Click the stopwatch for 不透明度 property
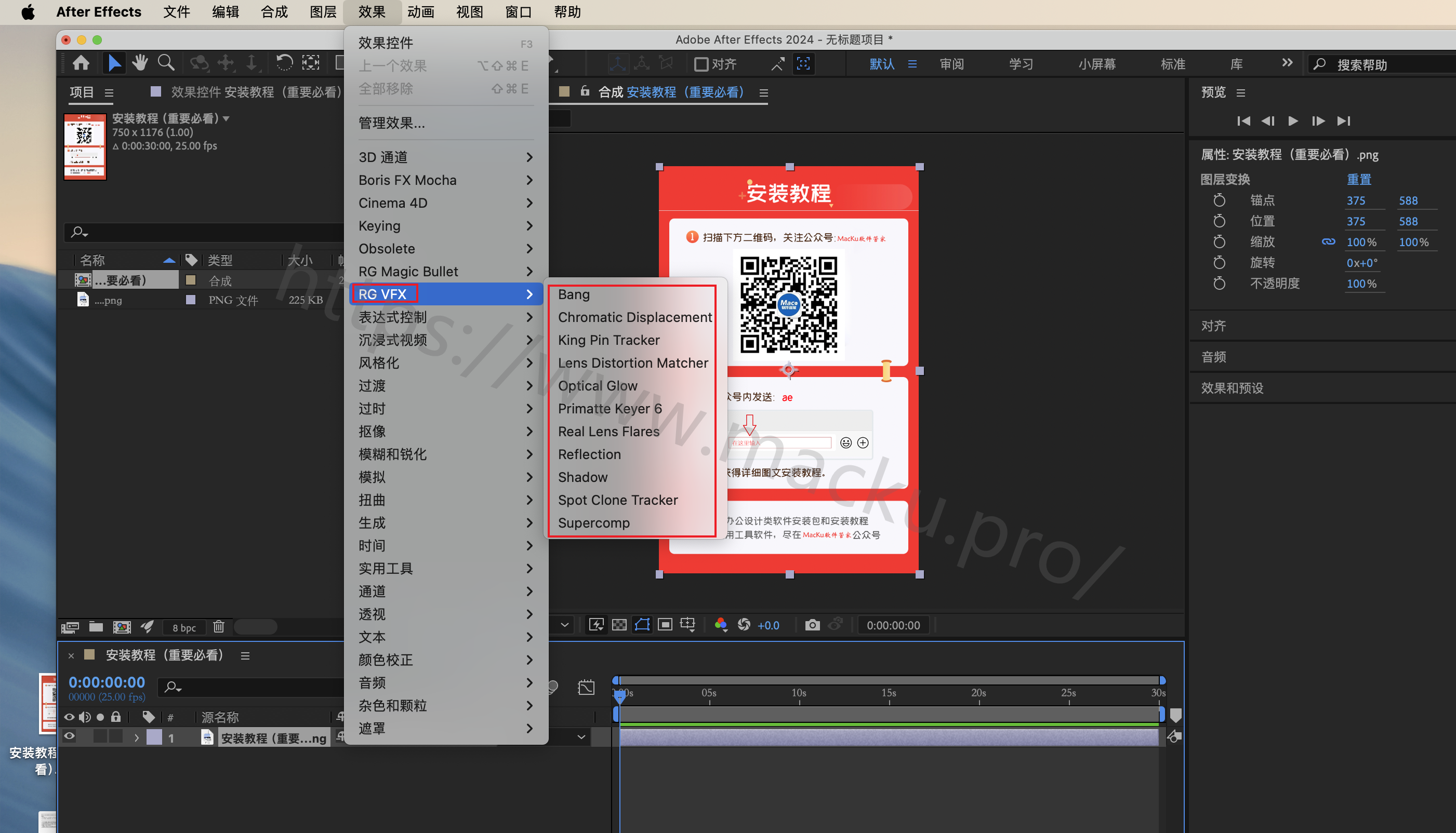The height and width of the screenshot is (833, 1456). click(1219, 283)
